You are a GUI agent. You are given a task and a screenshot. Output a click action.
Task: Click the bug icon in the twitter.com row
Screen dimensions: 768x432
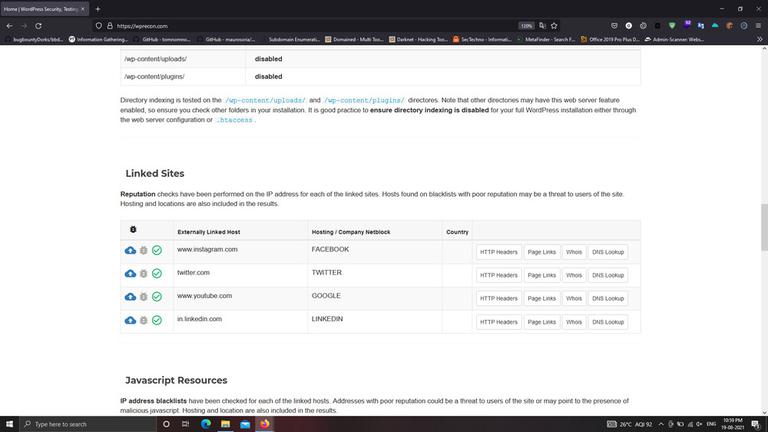pyautogui.click(x=144, y=273)
